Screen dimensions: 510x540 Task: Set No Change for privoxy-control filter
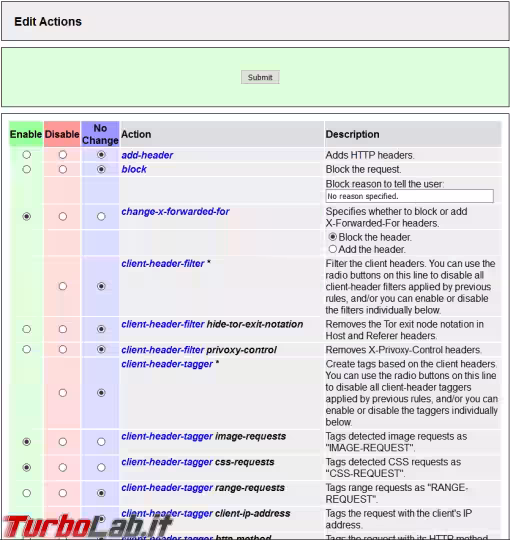coord(101,349)
